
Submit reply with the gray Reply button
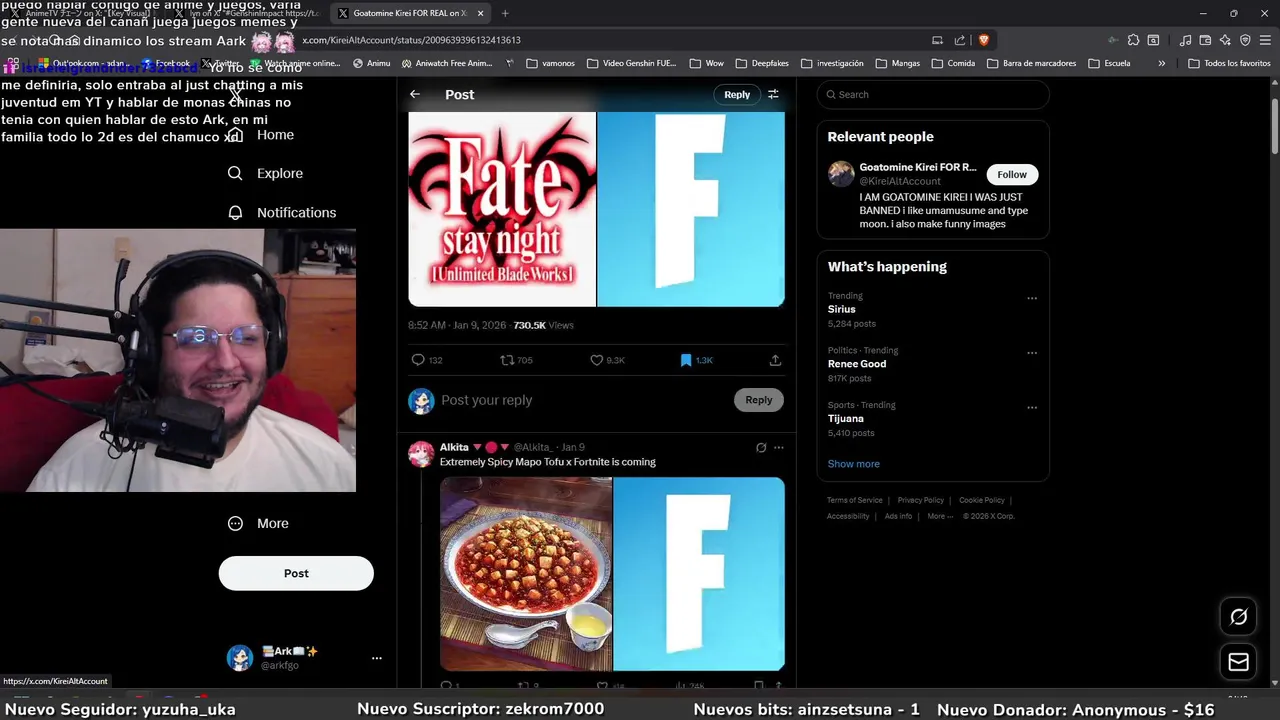(x=758, y=400)
